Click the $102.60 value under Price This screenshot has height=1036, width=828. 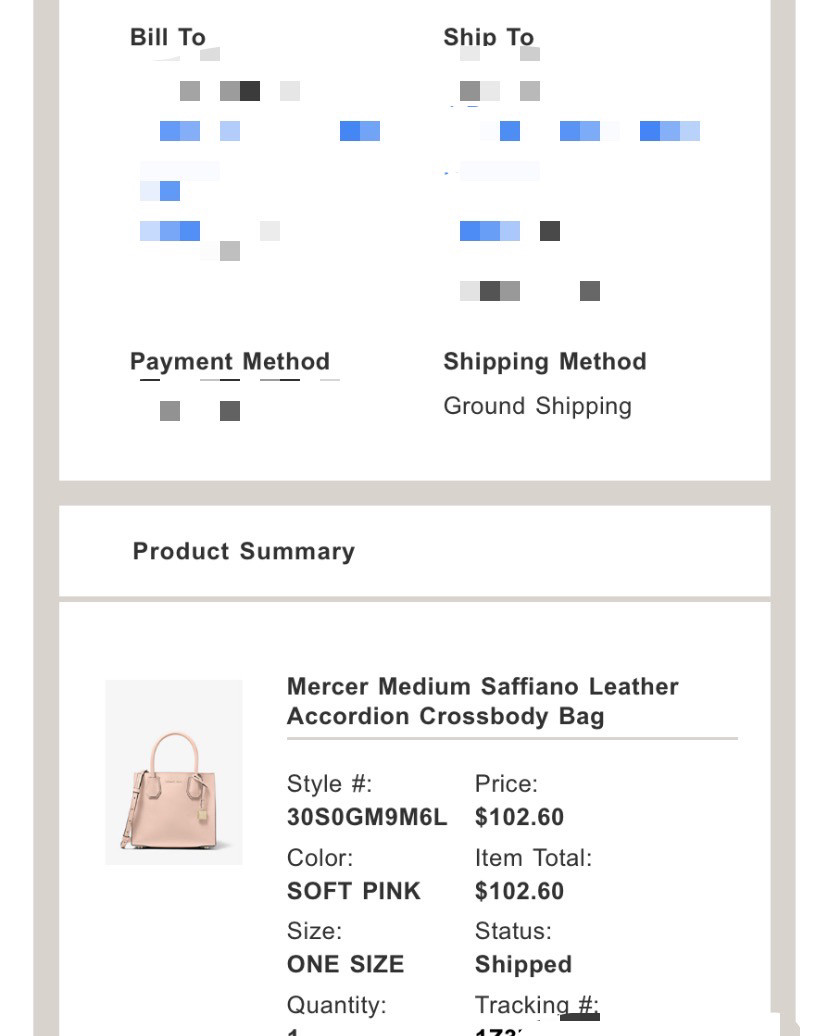(519, 817)
